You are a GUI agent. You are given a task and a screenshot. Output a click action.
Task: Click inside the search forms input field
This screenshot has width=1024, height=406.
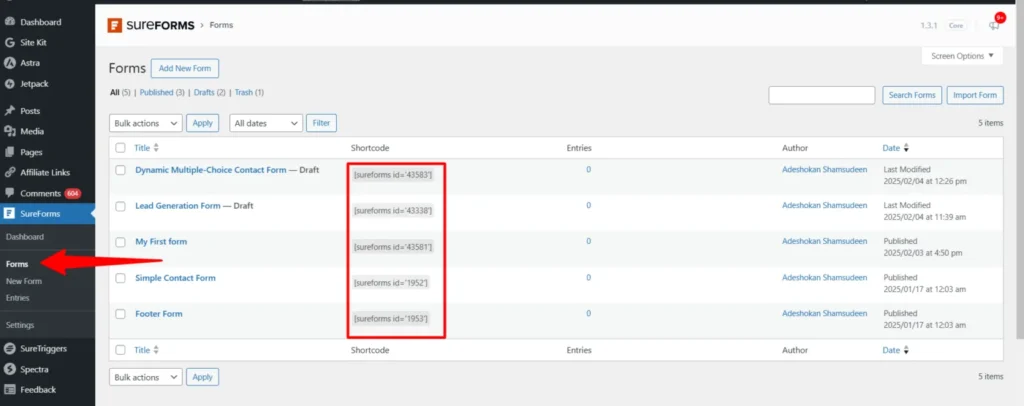tap(822, 95)
